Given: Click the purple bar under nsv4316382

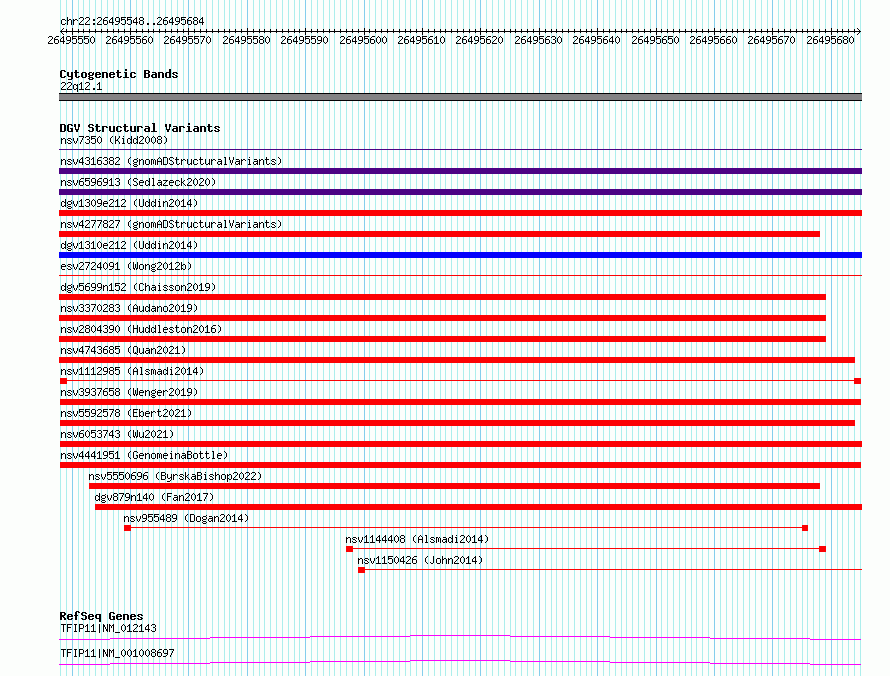Looking at the screenshot, I should pos(460,171).
